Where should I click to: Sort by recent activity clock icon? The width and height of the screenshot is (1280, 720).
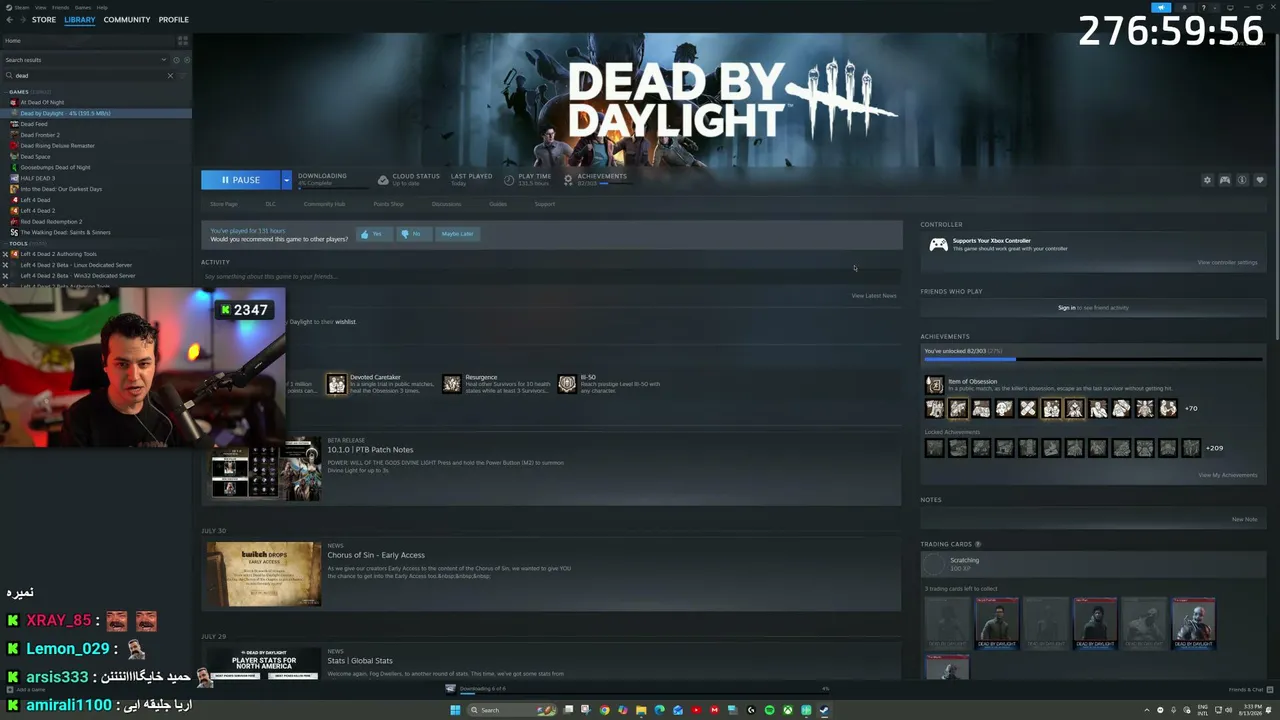tap(177, 60)
